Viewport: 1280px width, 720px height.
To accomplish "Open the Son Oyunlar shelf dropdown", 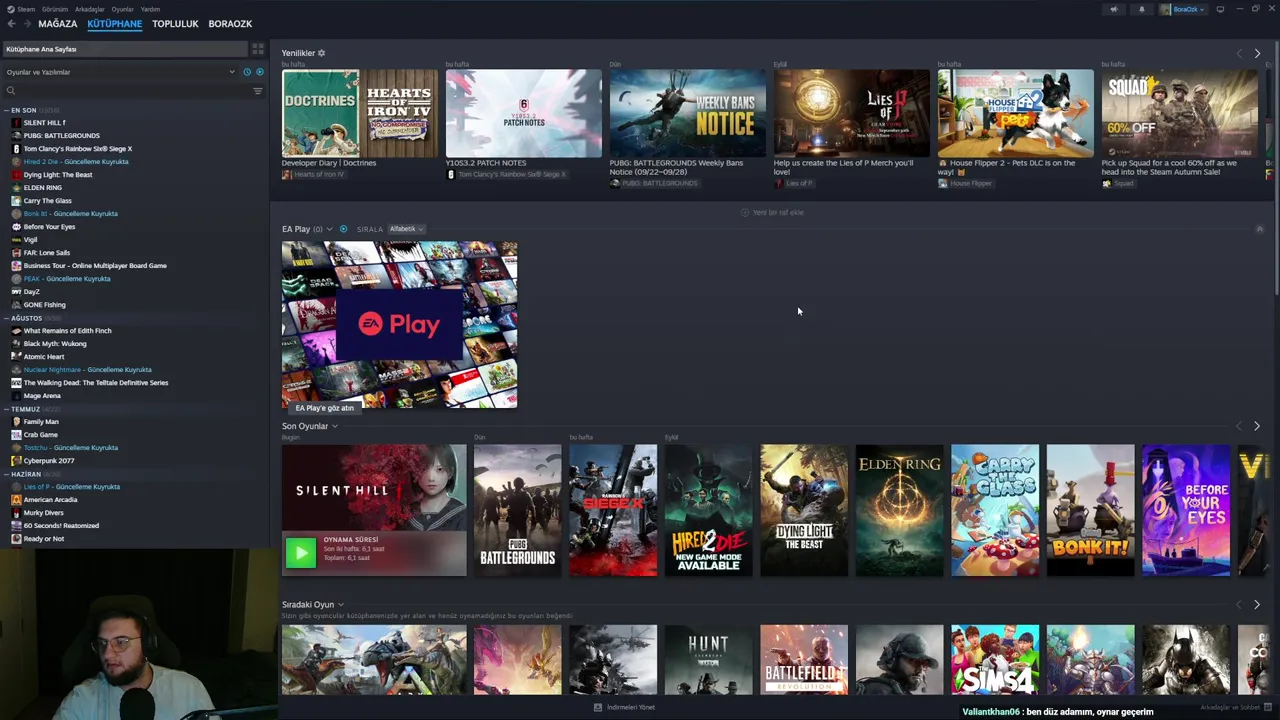I will coord(335,426).
